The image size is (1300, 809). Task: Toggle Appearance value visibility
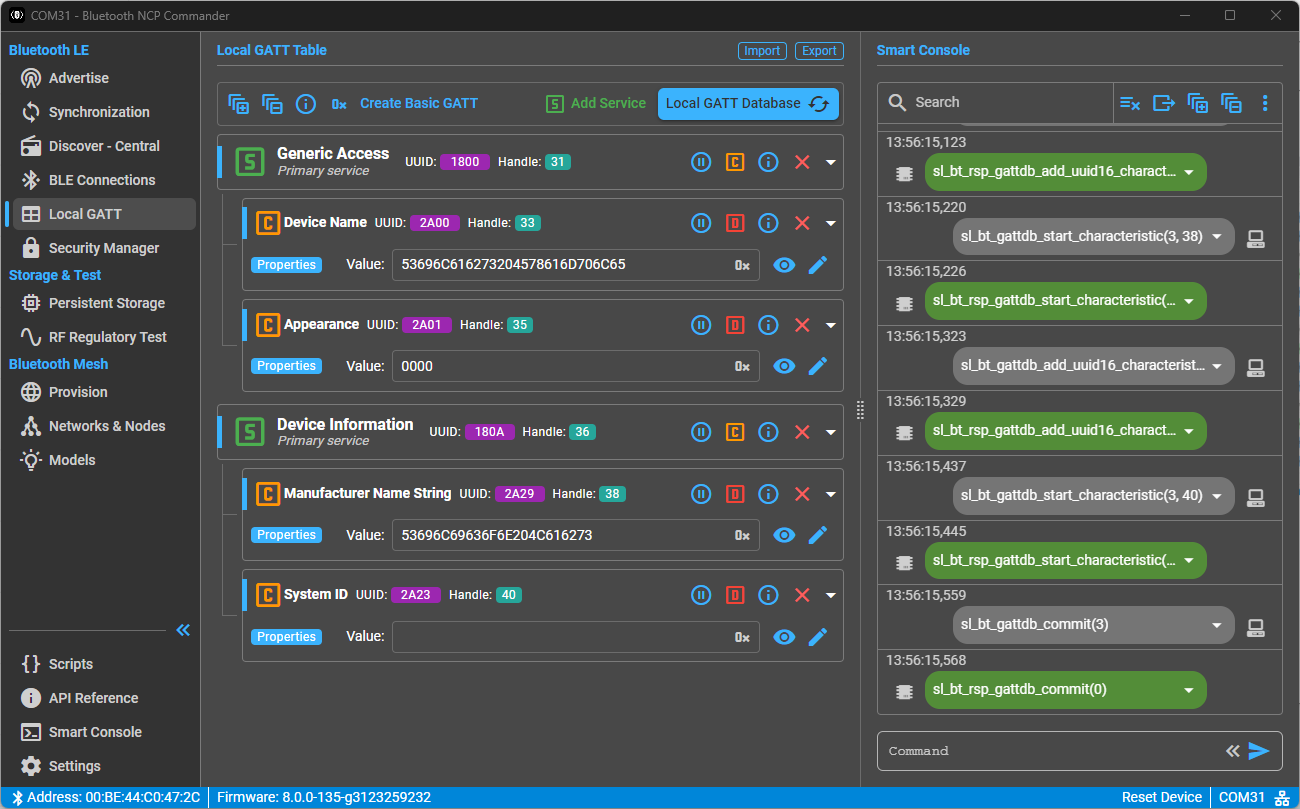point(784,366)
